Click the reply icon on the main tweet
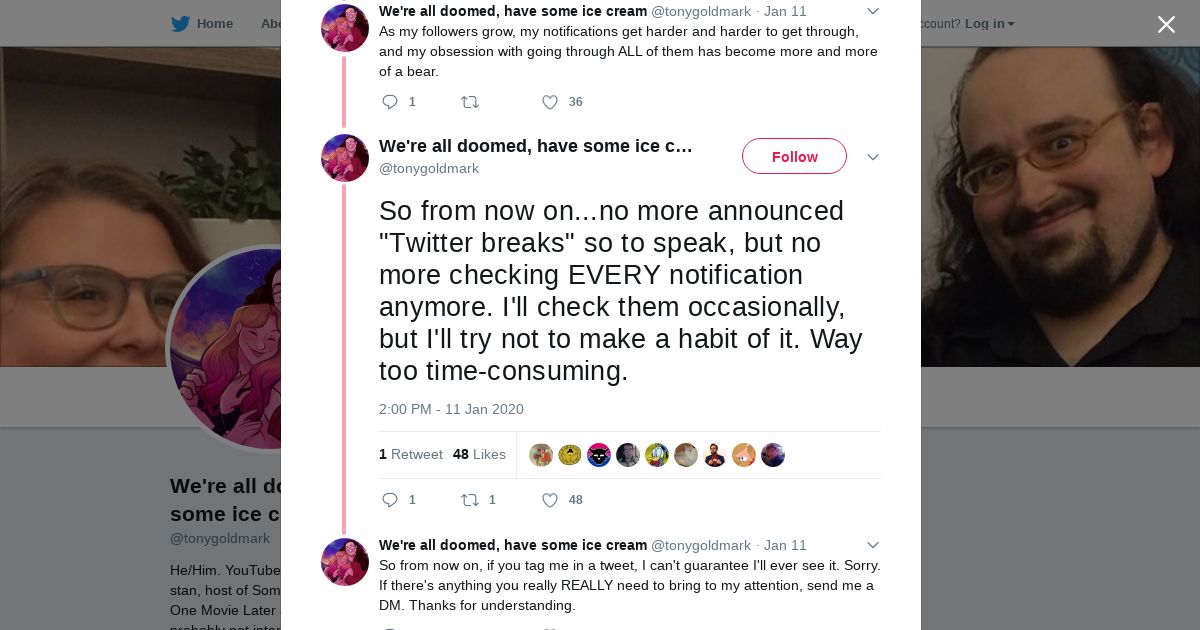The height and width of the screenshot is (630, 1200). (x=390, y=500)
